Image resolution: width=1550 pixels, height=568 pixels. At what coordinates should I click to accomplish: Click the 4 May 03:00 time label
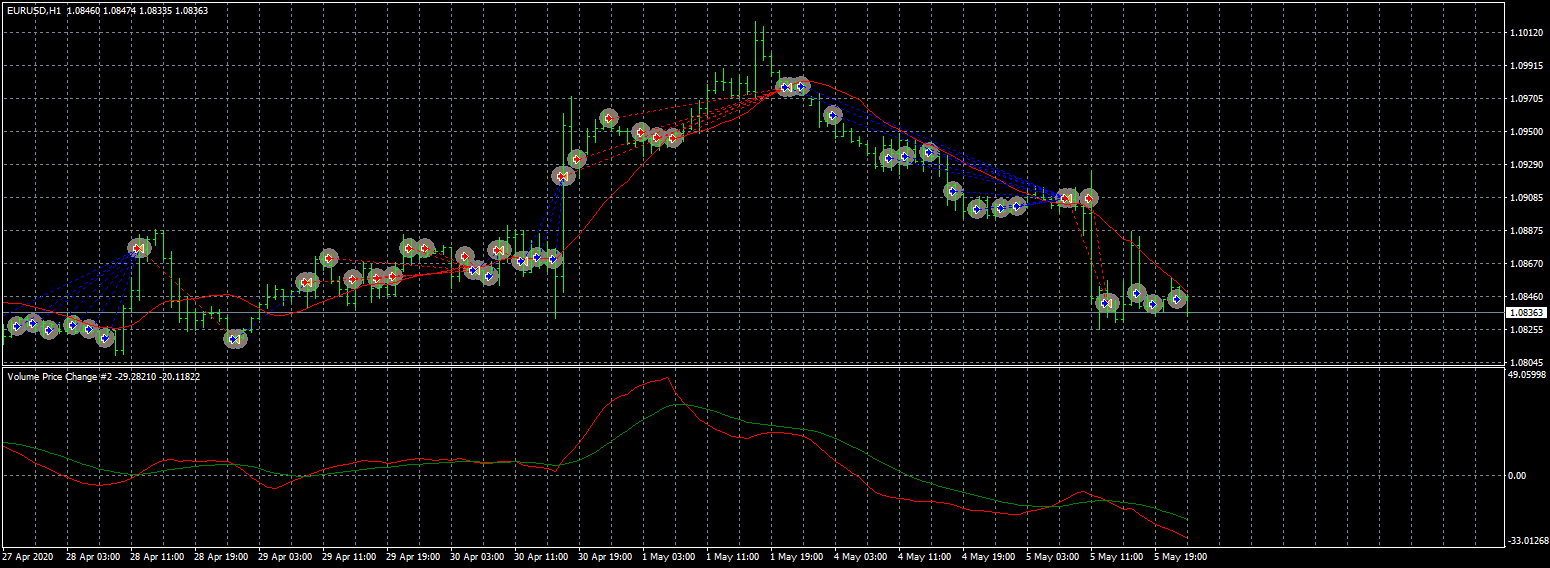click(861, 555)
